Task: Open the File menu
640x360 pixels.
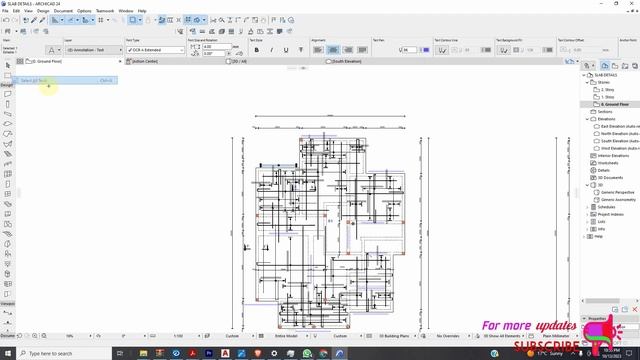Action: pyautogui.click(x=5, y=11)
